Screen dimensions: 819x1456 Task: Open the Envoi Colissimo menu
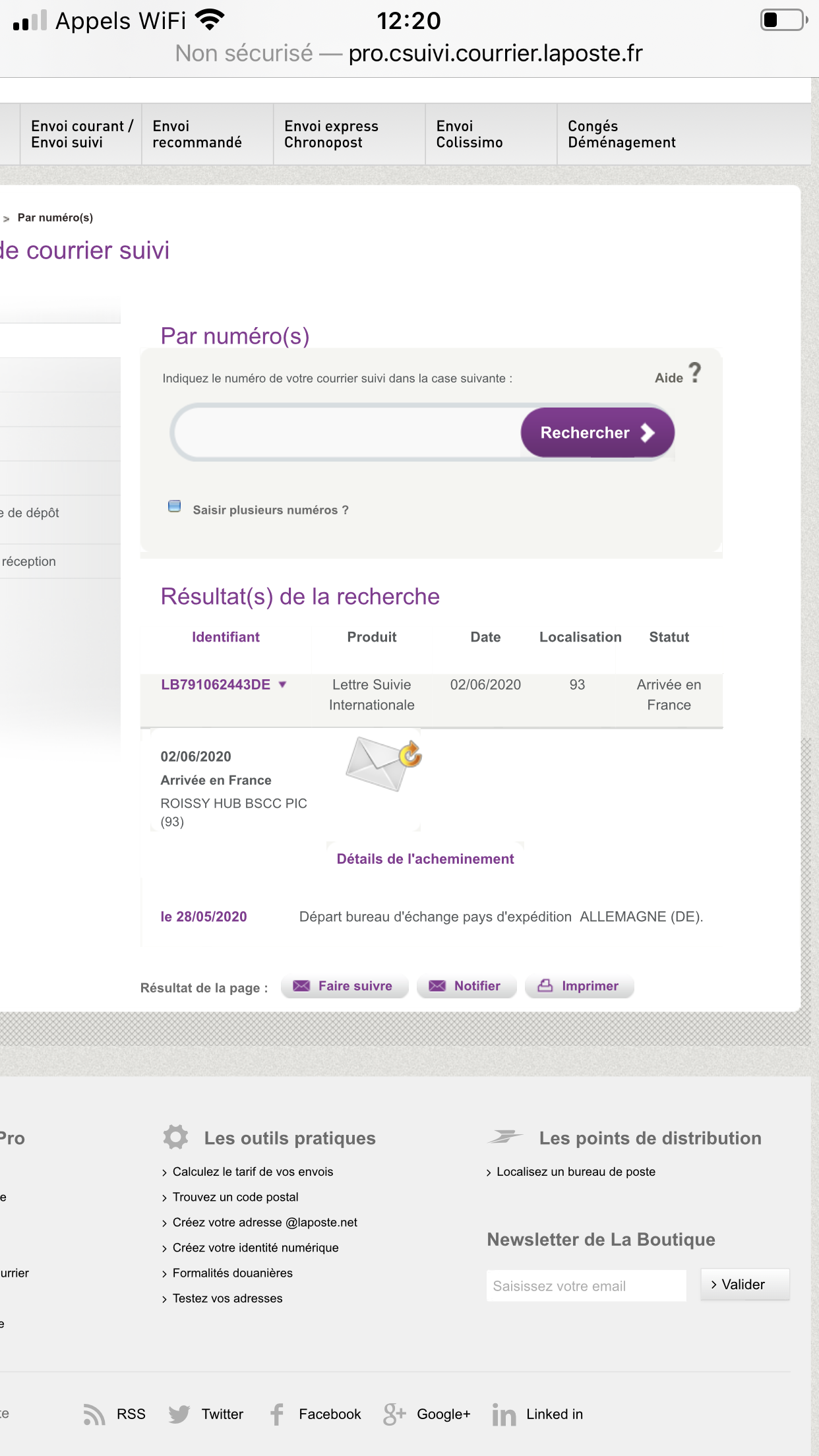(491, 134)
